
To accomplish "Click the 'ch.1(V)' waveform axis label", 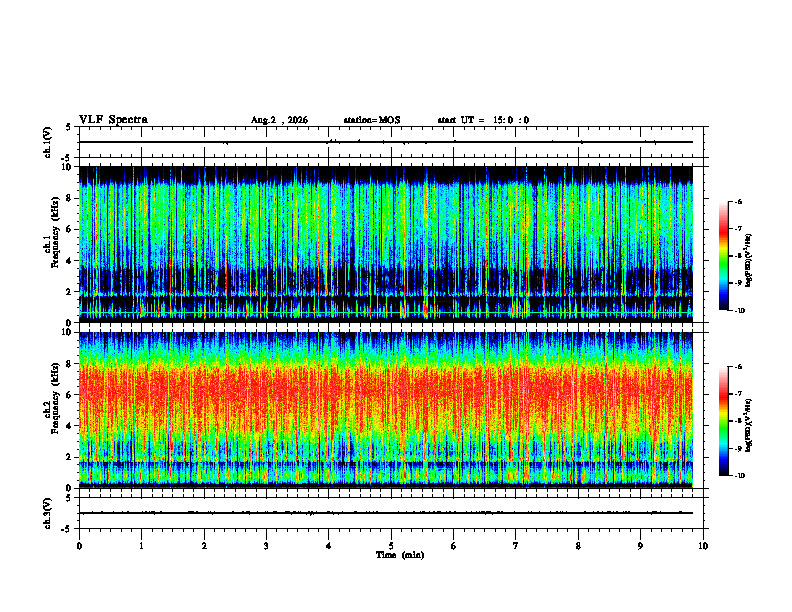I will pos(48,142).
